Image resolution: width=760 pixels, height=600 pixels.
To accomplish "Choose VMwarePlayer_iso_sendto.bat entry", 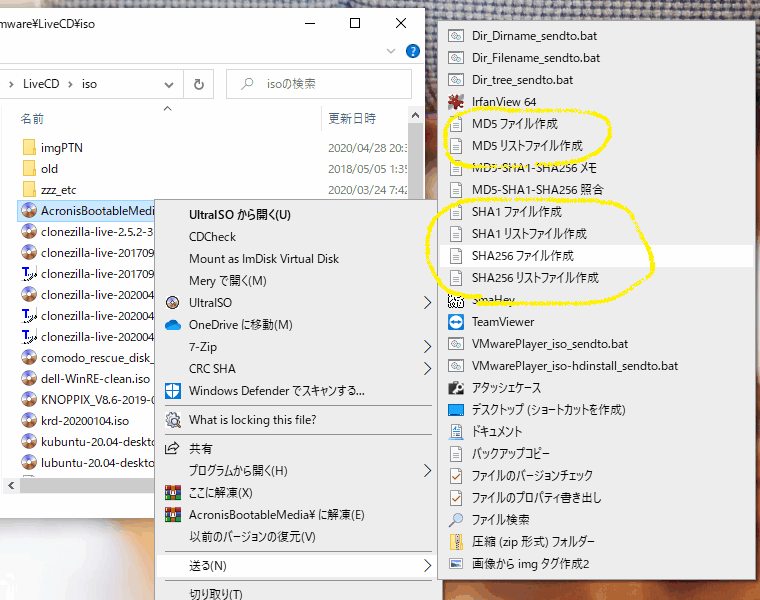I will click(x=550, y=344).
